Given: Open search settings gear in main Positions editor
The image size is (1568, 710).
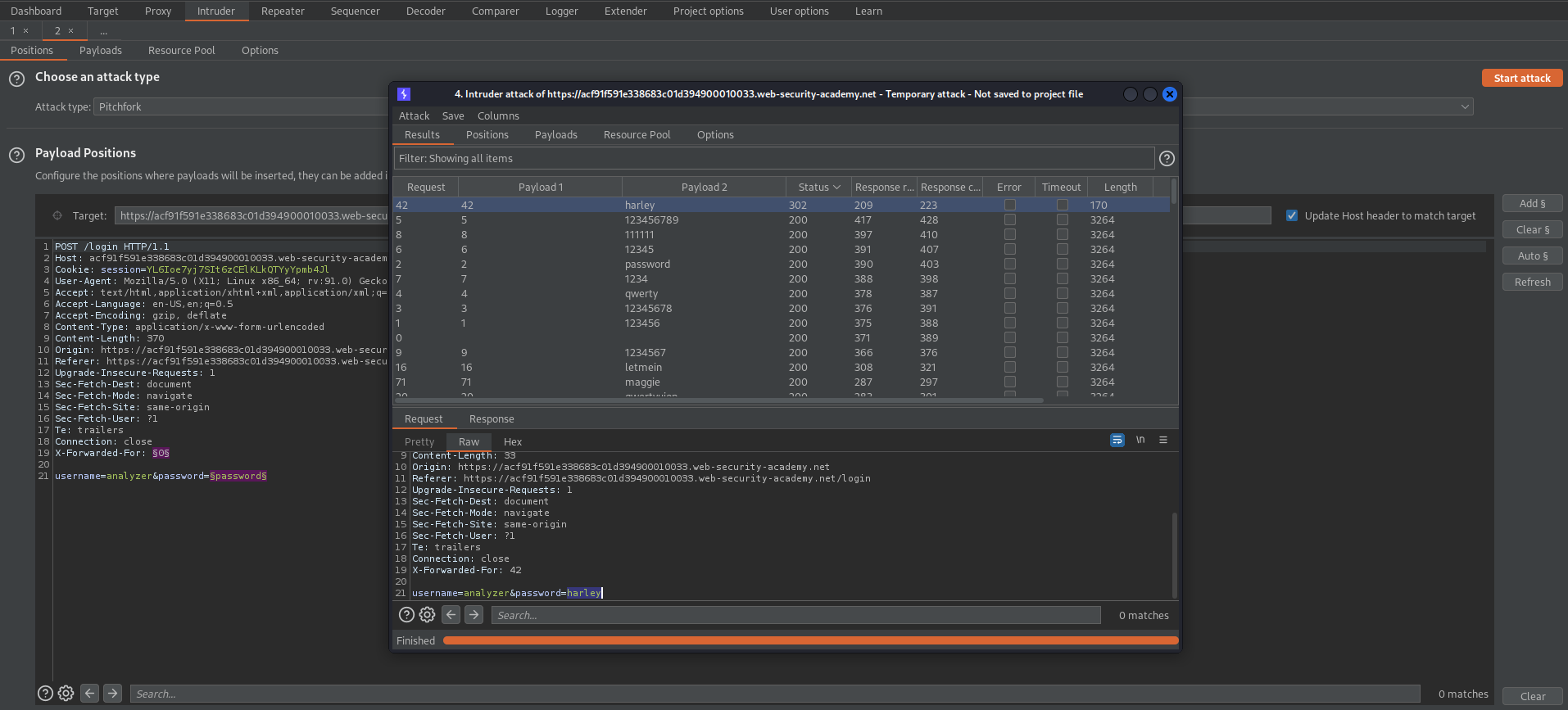Looking at the screenshot, I should [x=66, y=694].
